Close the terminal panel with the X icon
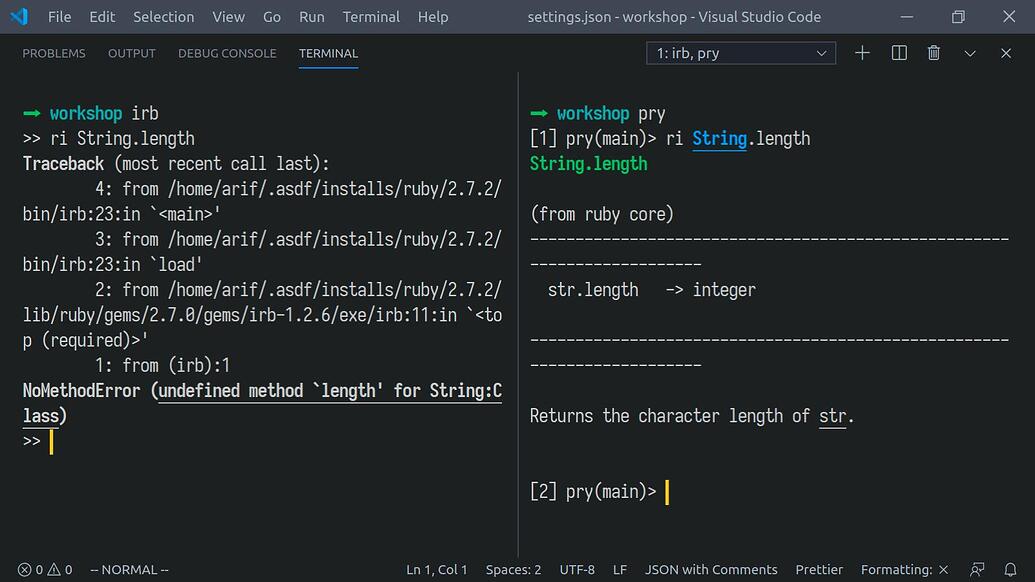This screenshot has width=1035, height=582. coord(1005,53)
